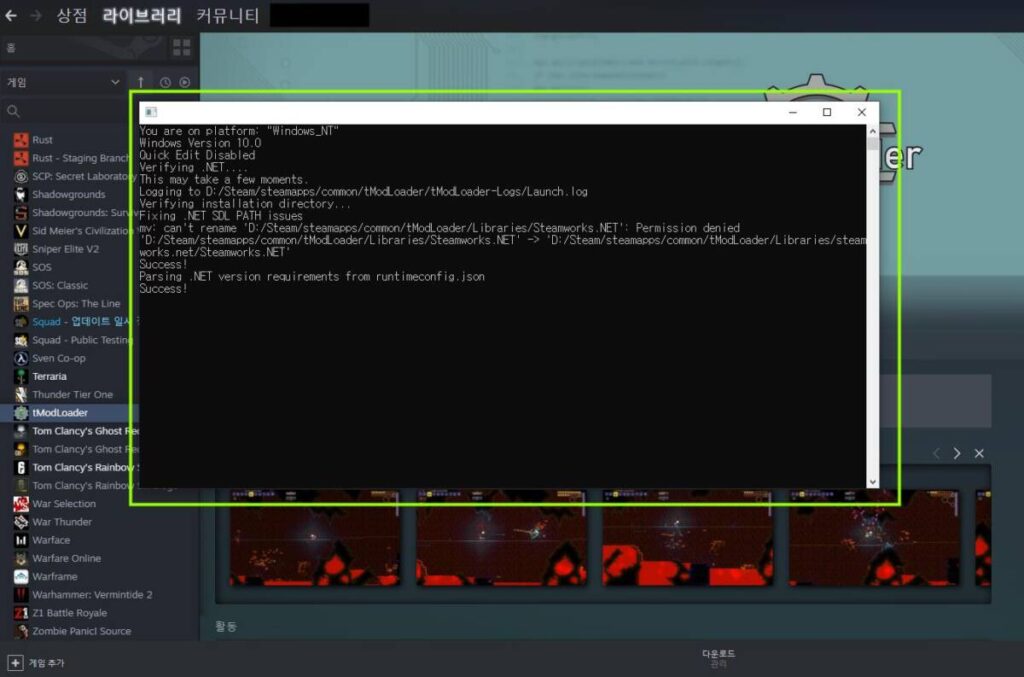Viewport: 1024px width, 677px height.
Task: Click the back arrow in Steam navigation
Action: (x=11, y=15)
